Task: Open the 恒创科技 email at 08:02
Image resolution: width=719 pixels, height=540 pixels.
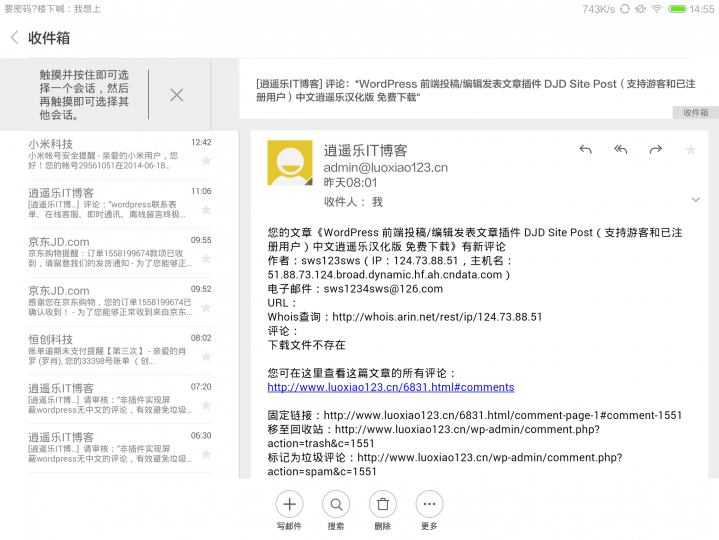Action: click(120, 351)
